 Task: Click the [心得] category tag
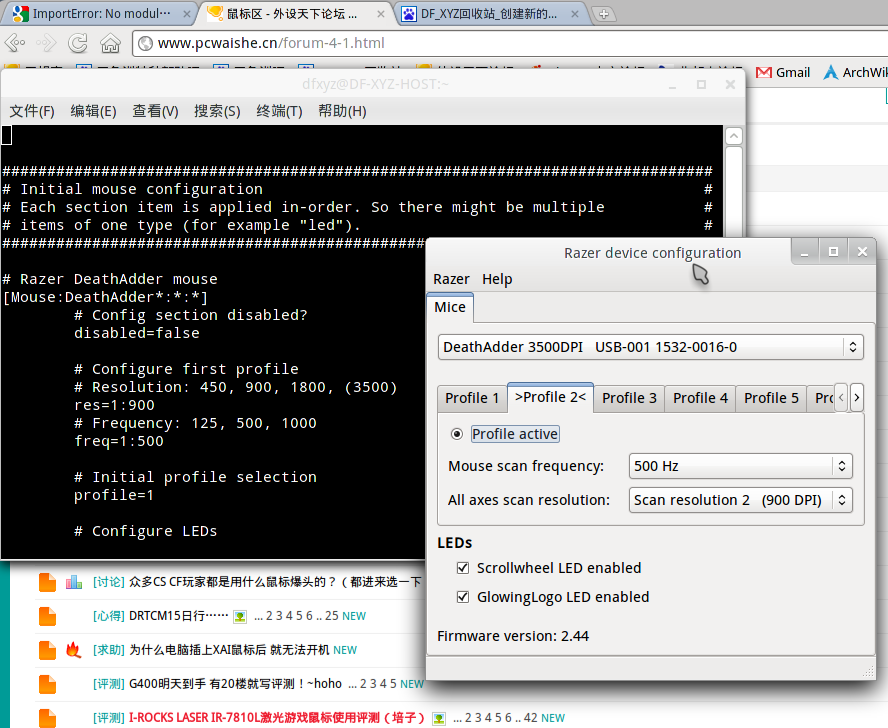coord(109,616)
